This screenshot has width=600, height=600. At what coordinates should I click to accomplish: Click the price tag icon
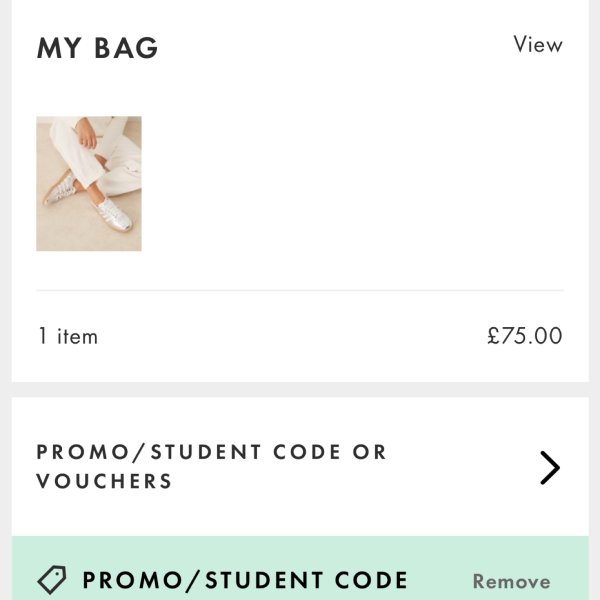click(52, 580)
